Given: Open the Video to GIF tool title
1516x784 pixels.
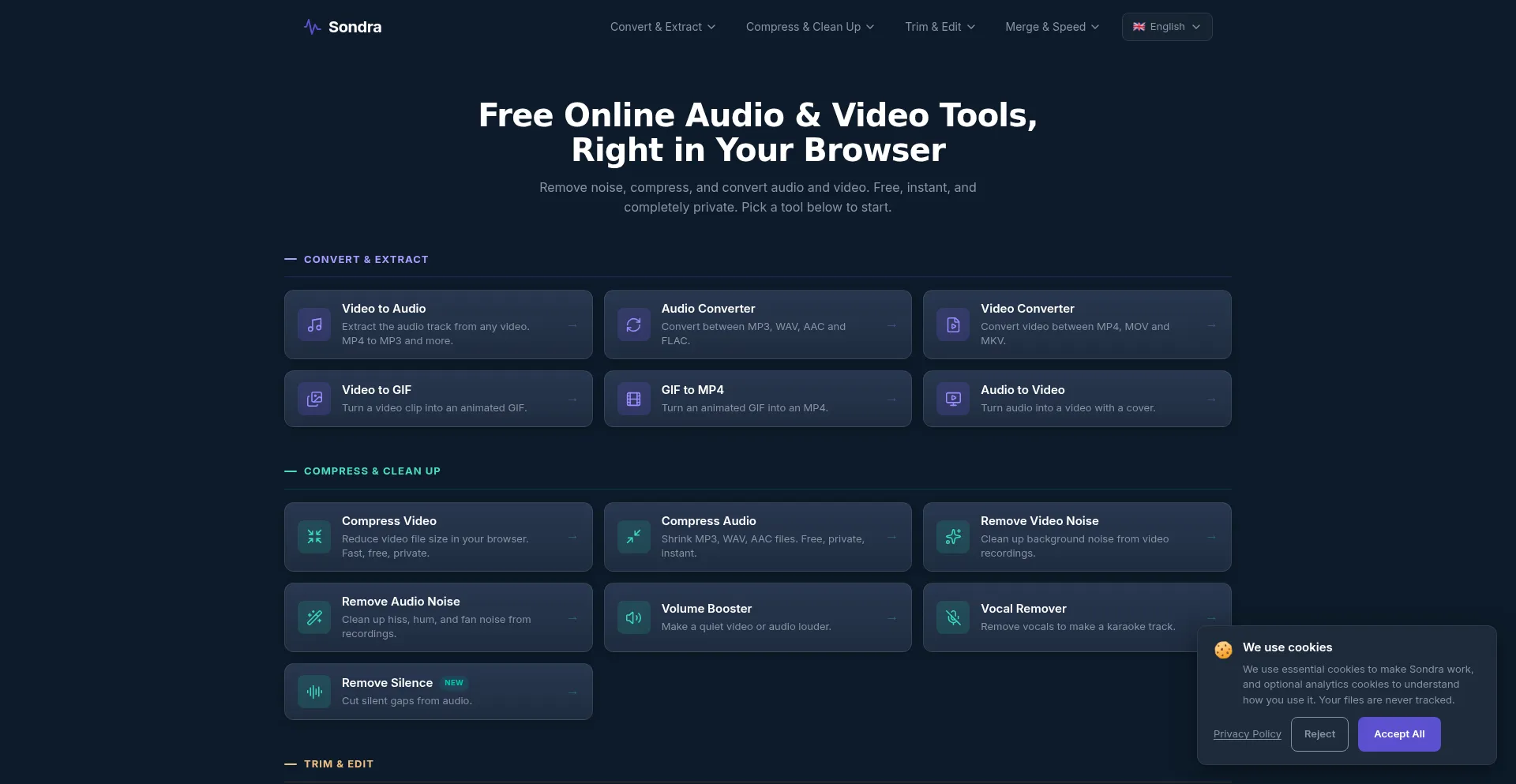Looking at the screenshot, I should pyautogui.click(x=377, y=390).
